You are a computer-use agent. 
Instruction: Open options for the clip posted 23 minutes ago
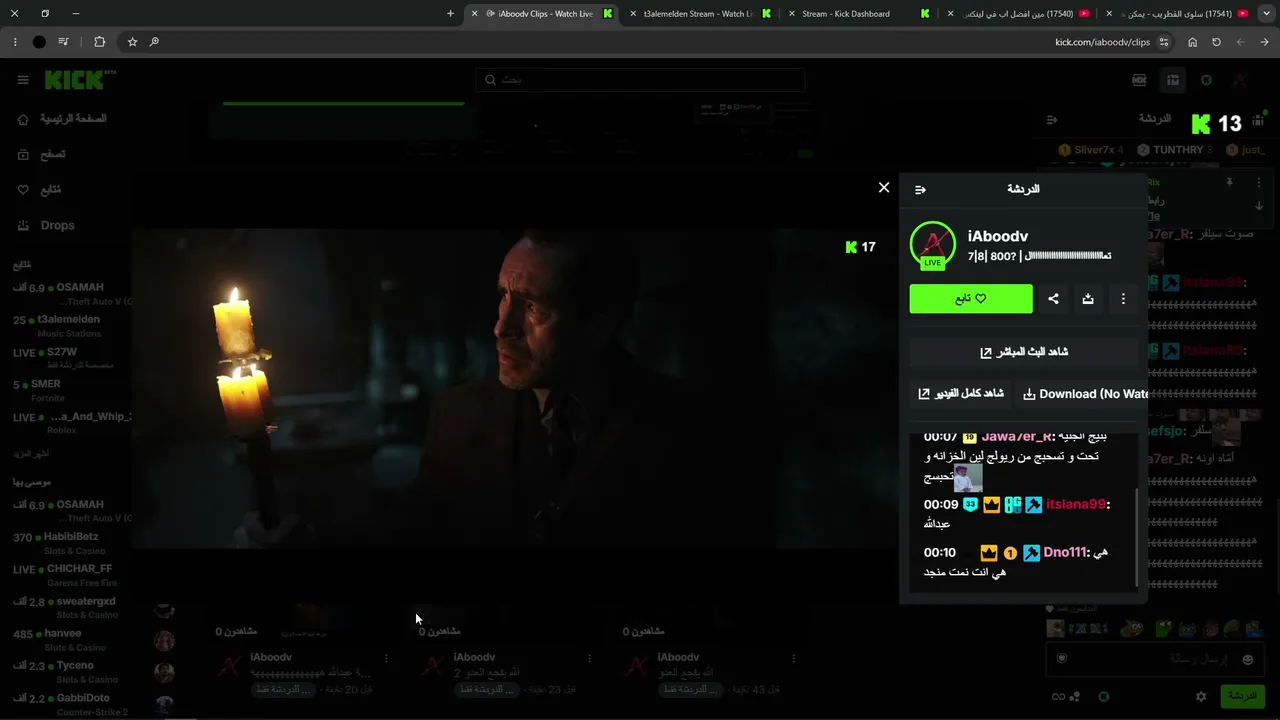[589, 659]
